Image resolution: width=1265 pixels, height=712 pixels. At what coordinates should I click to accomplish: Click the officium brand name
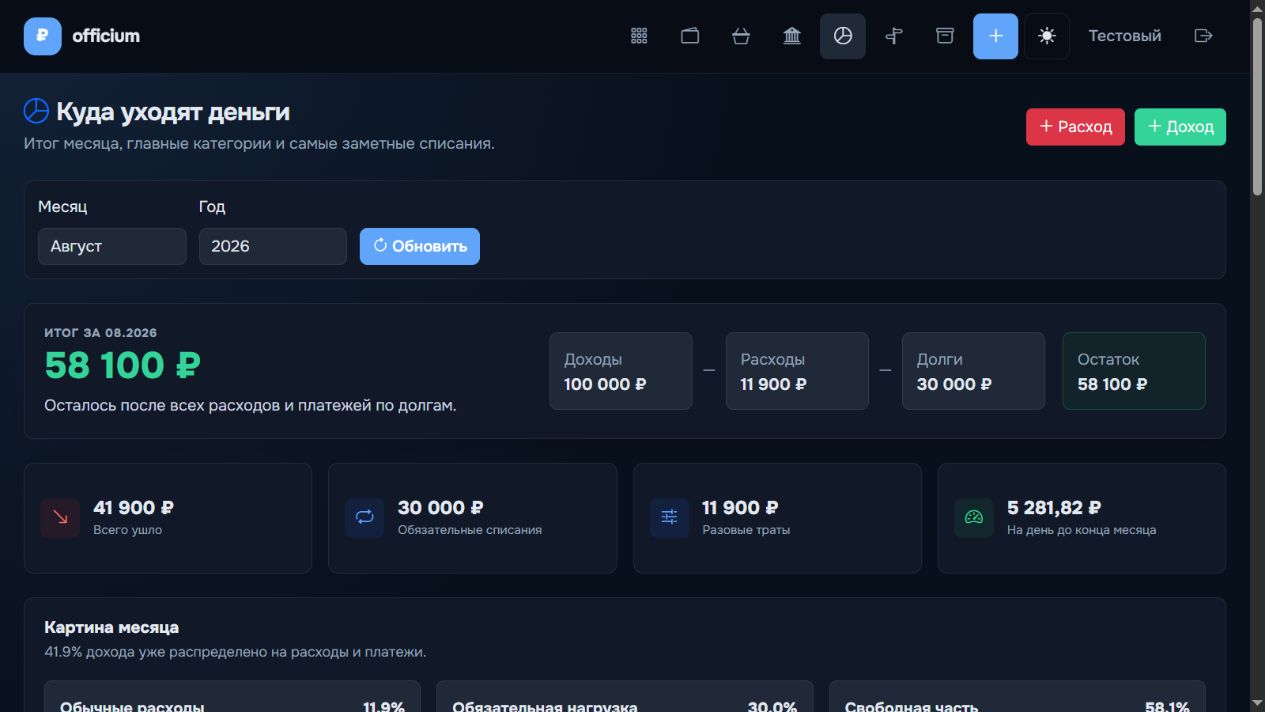pos(106,36)
